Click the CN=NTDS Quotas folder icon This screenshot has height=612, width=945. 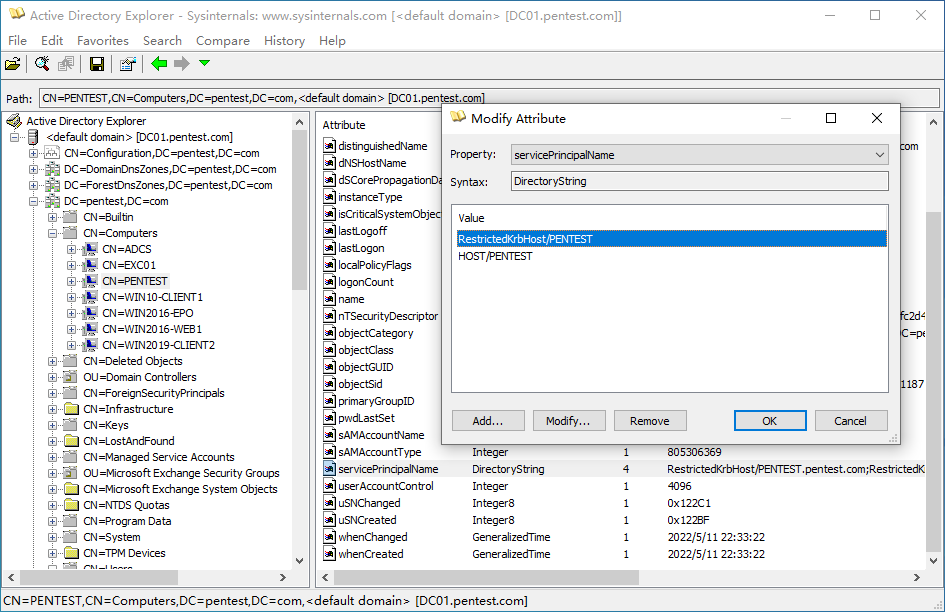pos(71,505)
